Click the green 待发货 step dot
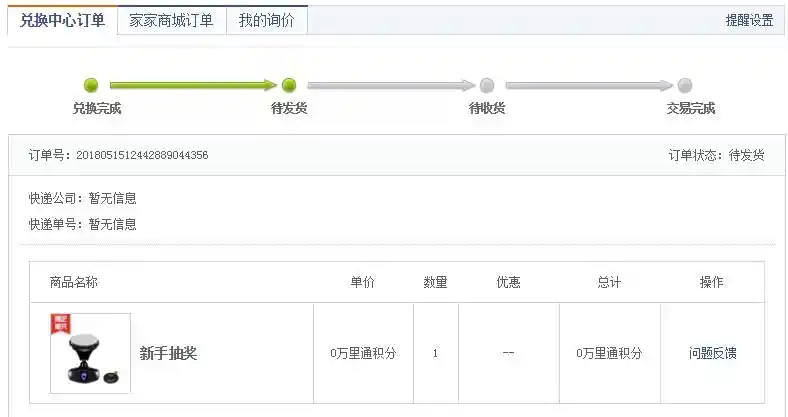This screenshot has width=788, height=417. (289, 86)
